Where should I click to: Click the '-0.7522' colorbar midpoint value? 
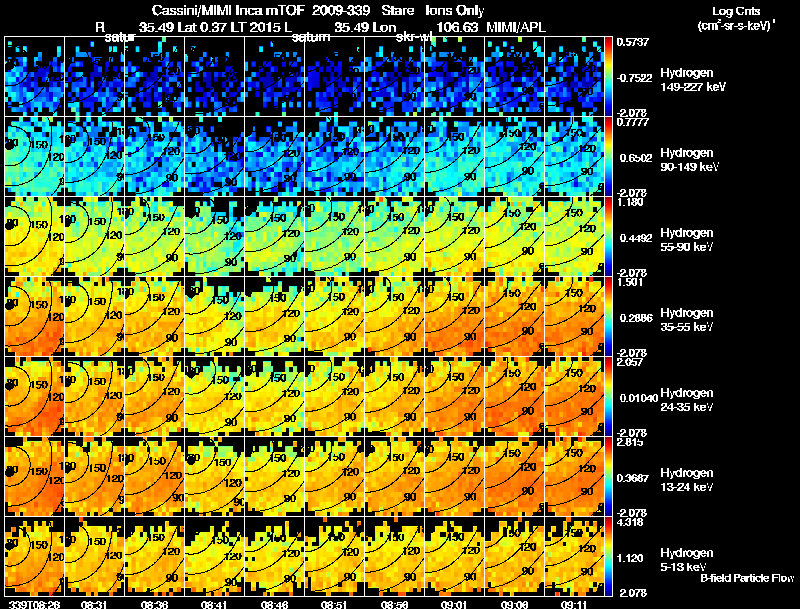(634, 78)
